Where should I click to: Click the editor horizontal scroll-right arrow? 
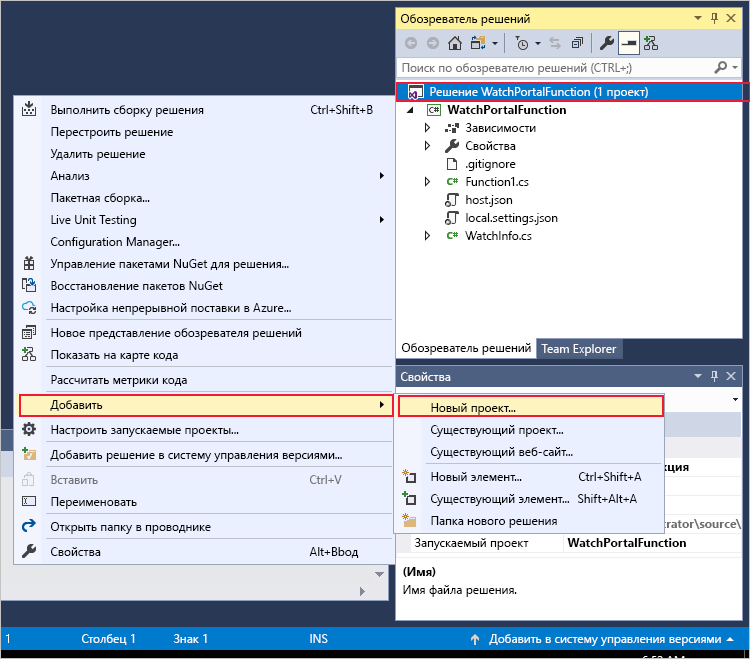tap(362, 592)
